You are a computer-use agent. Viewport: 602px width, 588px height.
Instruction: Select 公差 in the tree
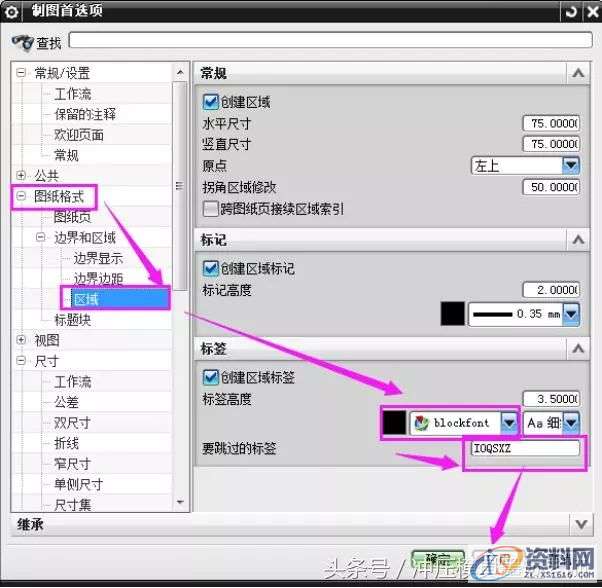[66, 402]
